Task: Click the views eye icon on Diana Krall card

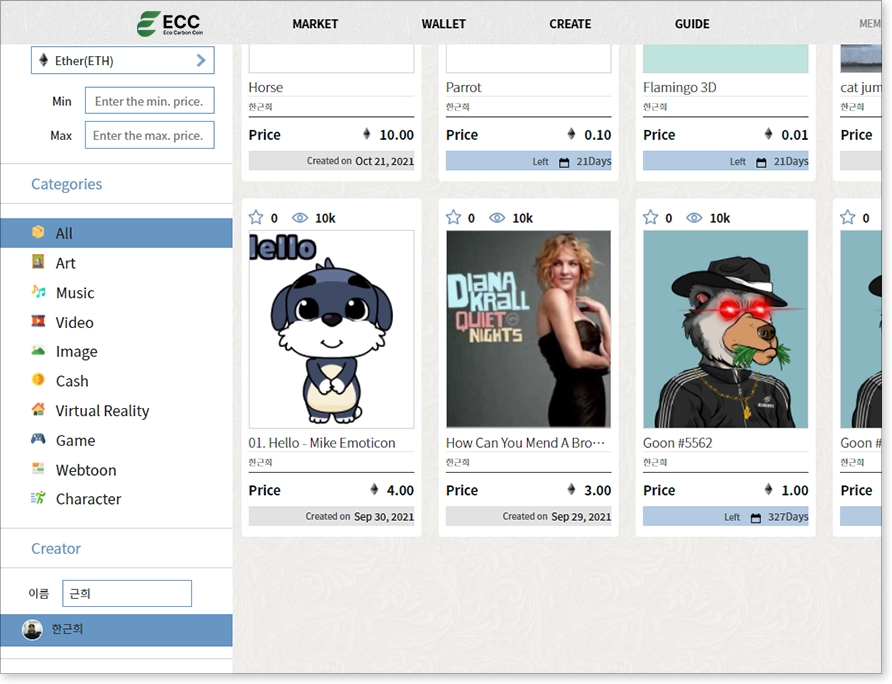Action: coord(497,218)
